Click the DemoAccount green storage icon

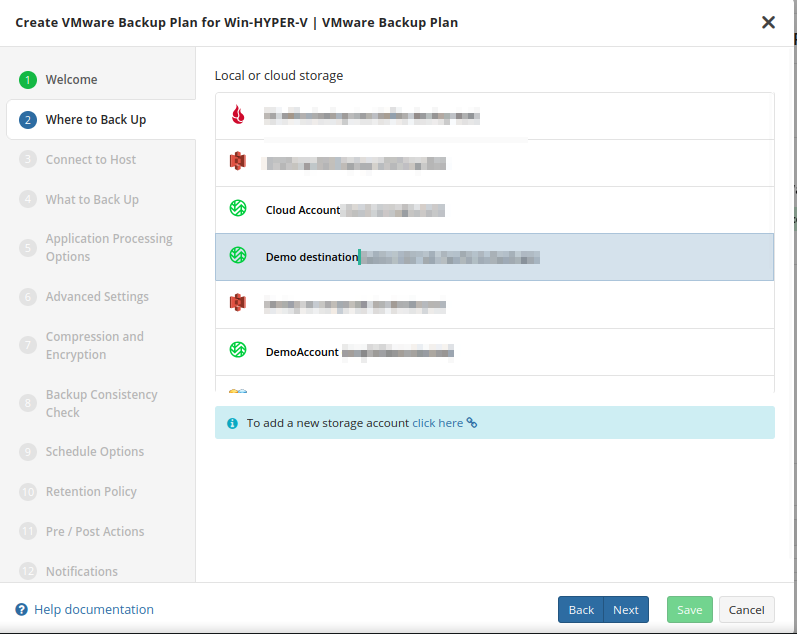pyautogui.click(x=238, y=350)
